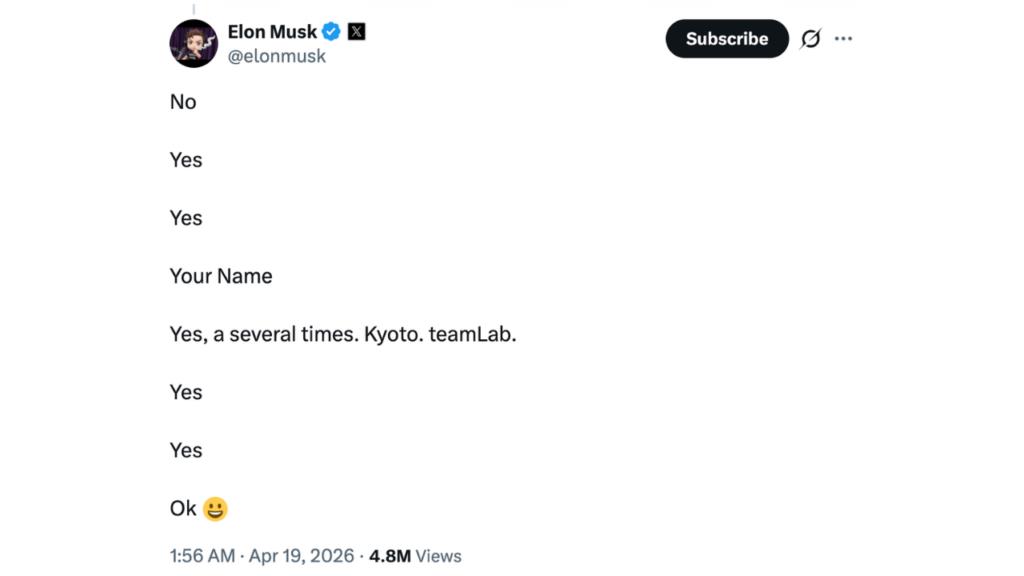Click the 1:56 AM timestamp link
1024x576 pixels.
pos(202,556)
